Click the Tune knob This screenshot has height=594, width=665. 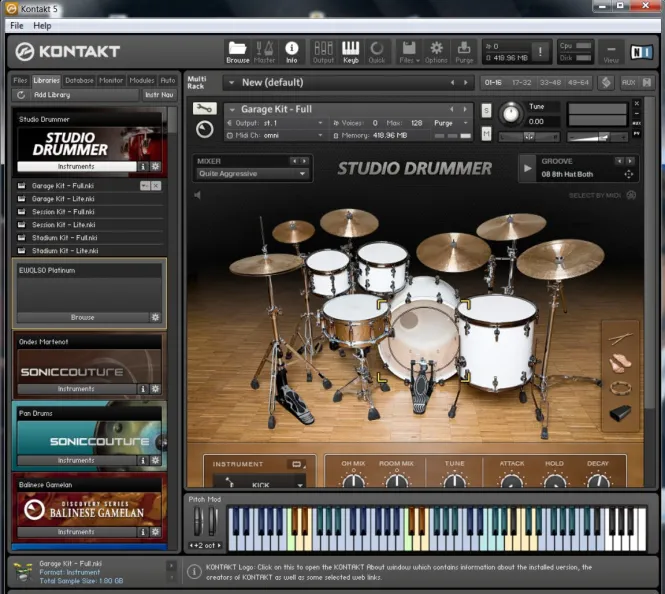click(511, 114)
